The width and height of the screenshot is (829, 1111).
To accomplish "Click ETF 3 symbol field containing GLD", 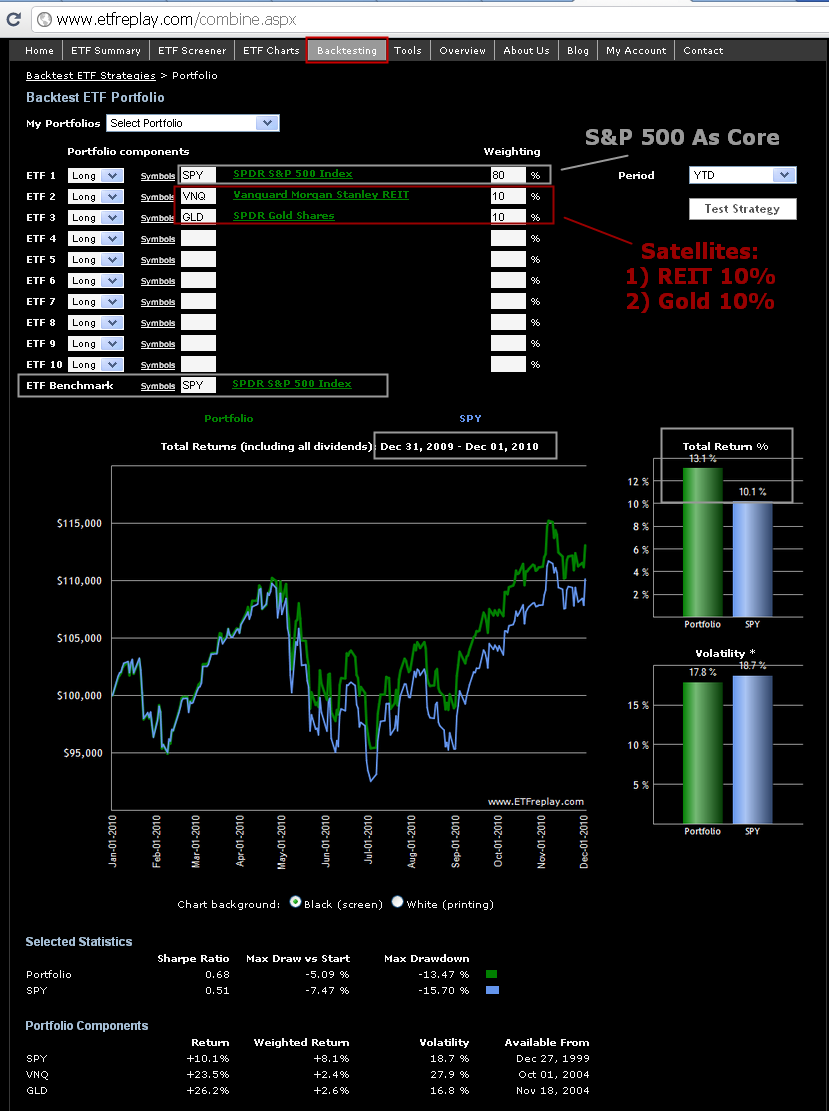I will [x=198, y=218].
